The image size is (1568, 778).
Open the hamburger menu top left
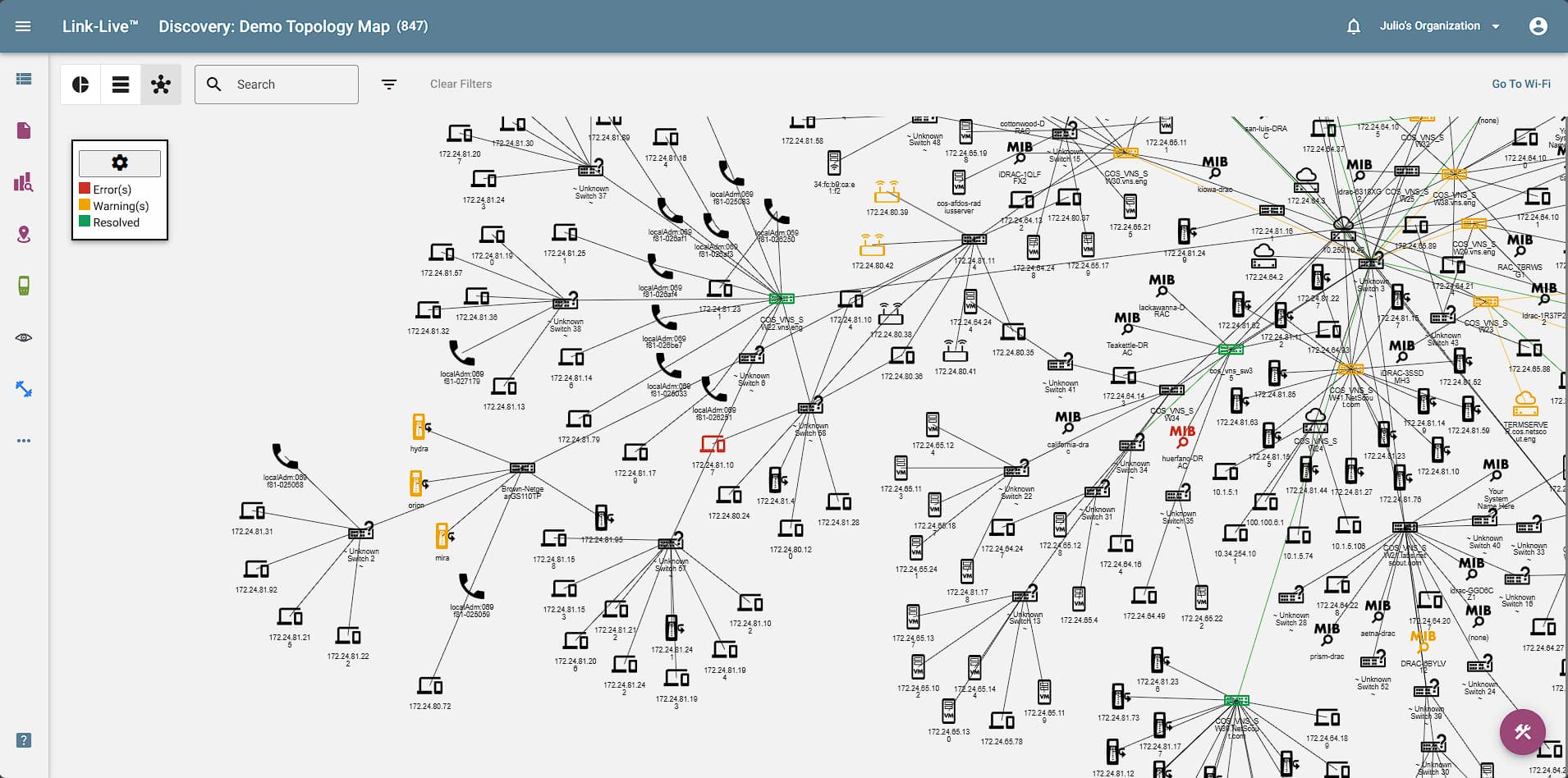[23, 25]
